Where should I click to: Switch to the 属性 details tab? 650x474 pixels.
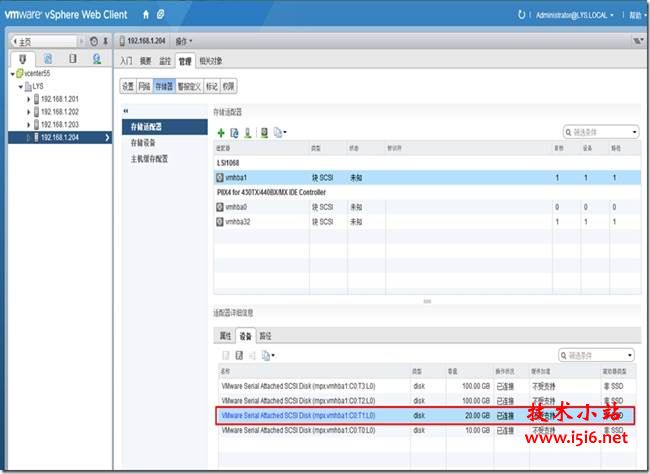click(225, 336)
